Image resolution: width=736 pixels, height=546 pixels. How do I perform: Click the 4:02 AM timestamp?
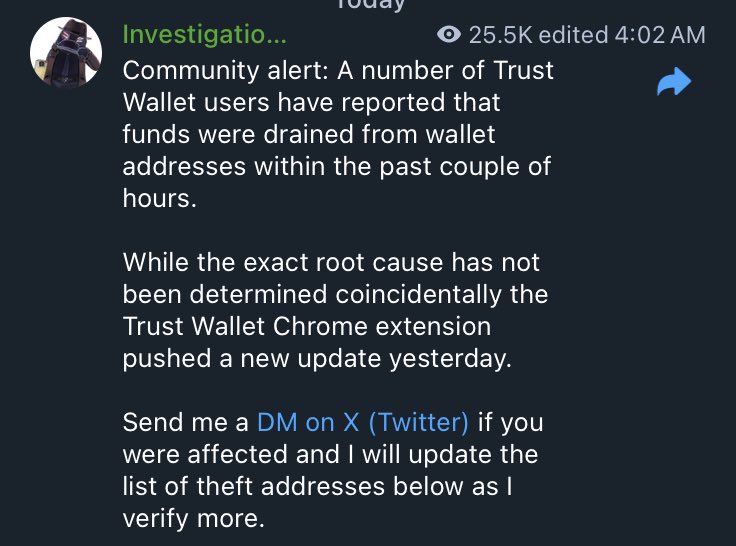point(661,35)
